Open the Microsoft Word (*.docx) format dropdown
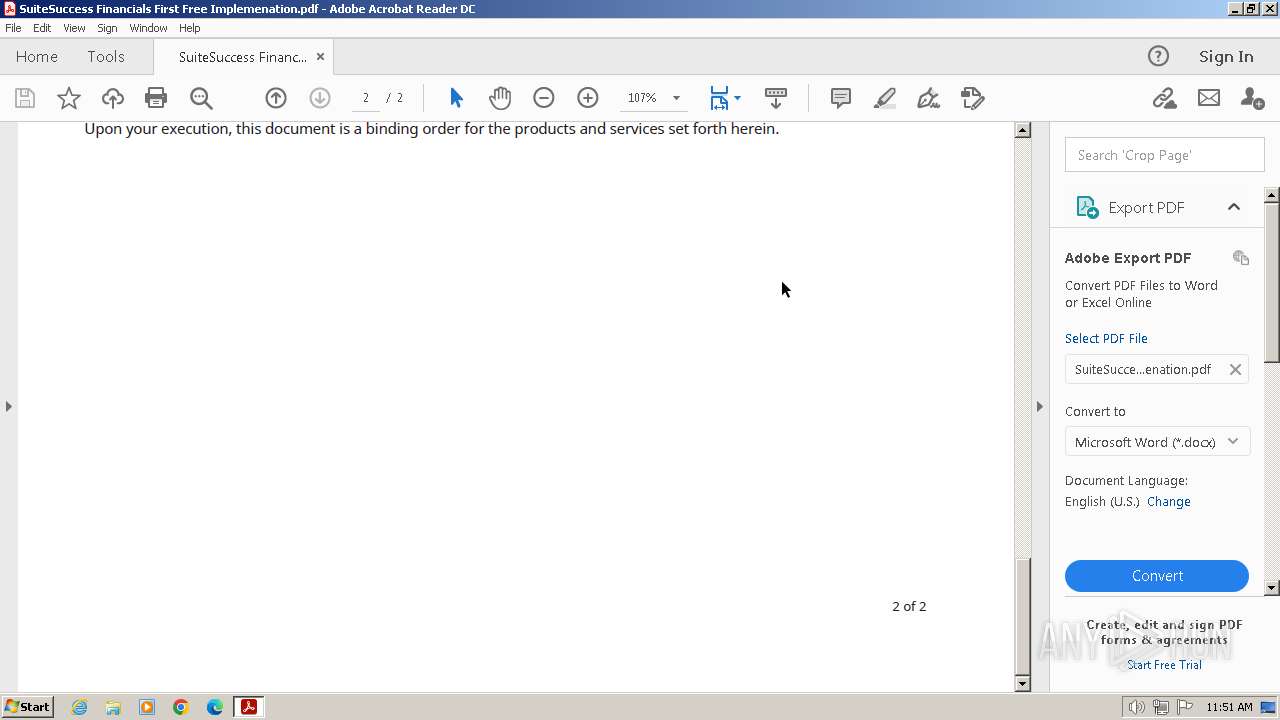The image size is (1280, 720). click(x=1157, y=442)
